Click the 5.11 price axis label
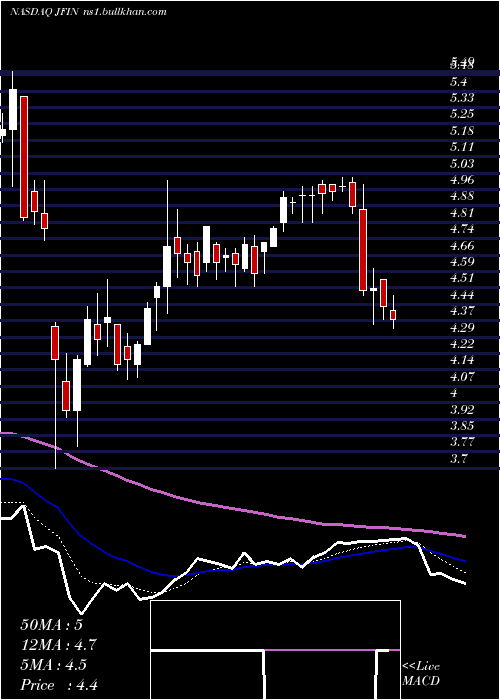 click(462, 147)
